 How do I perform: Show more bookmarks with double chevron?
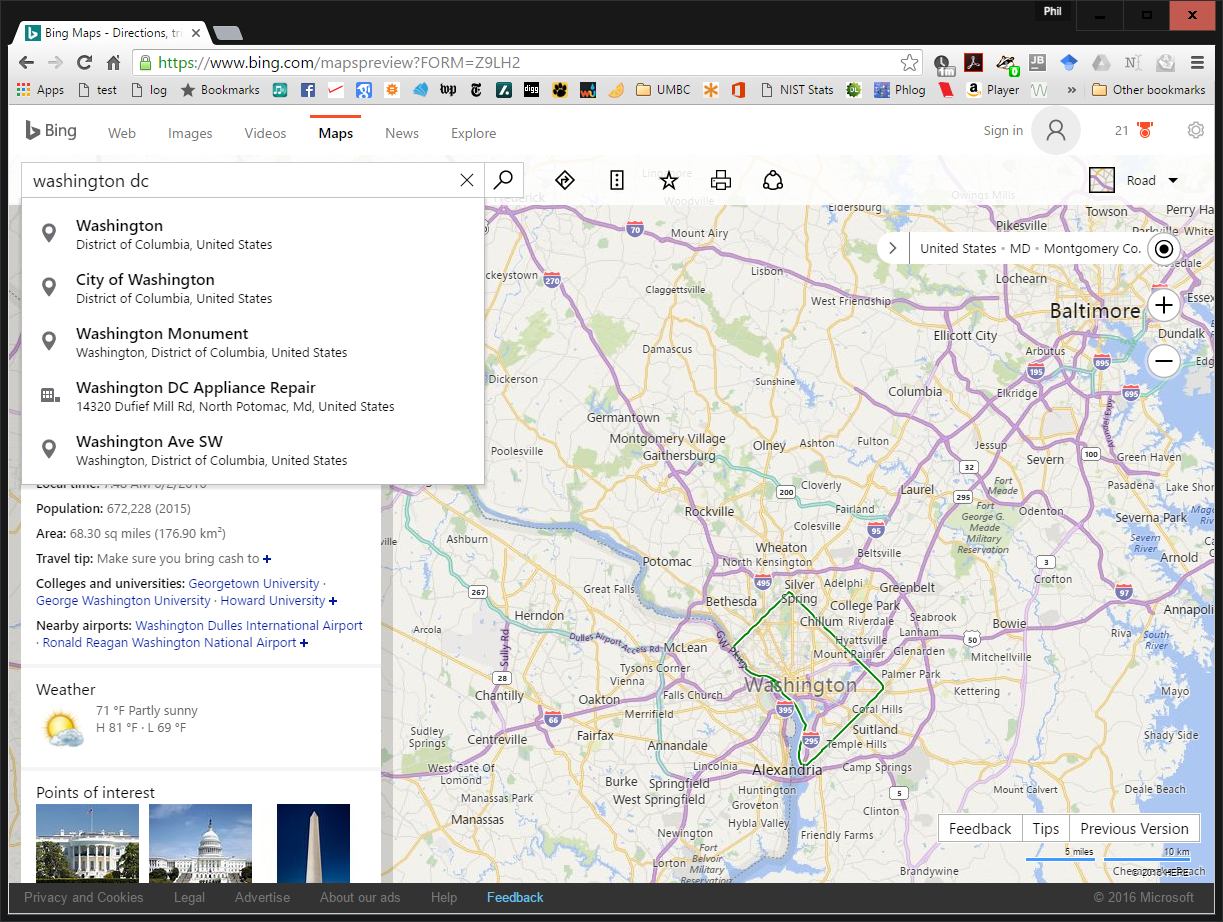1071,90
